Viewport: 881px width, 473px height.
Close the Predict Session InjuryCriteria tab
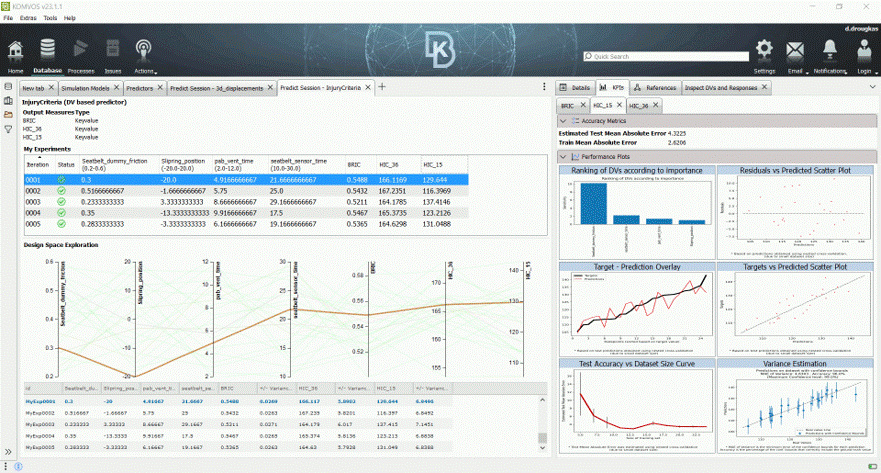click(368, 87)
